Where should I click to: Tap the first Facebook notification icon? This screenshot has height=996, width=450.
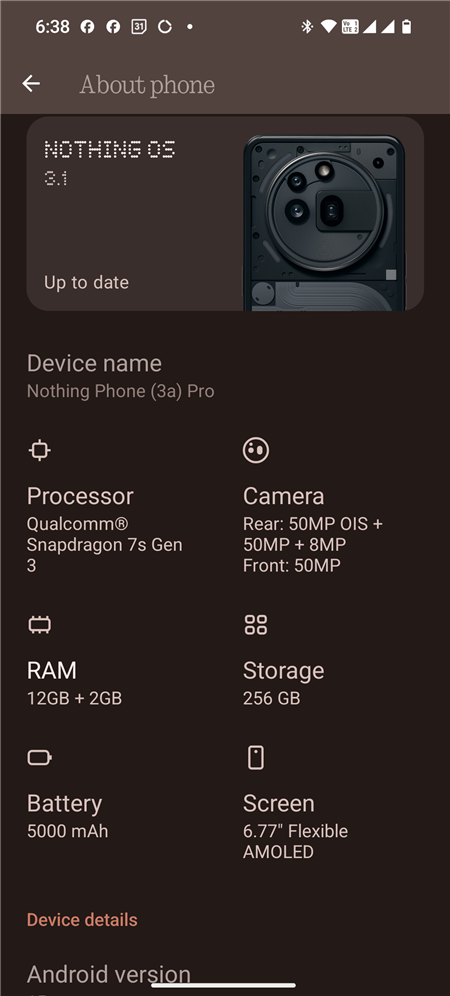87,27
